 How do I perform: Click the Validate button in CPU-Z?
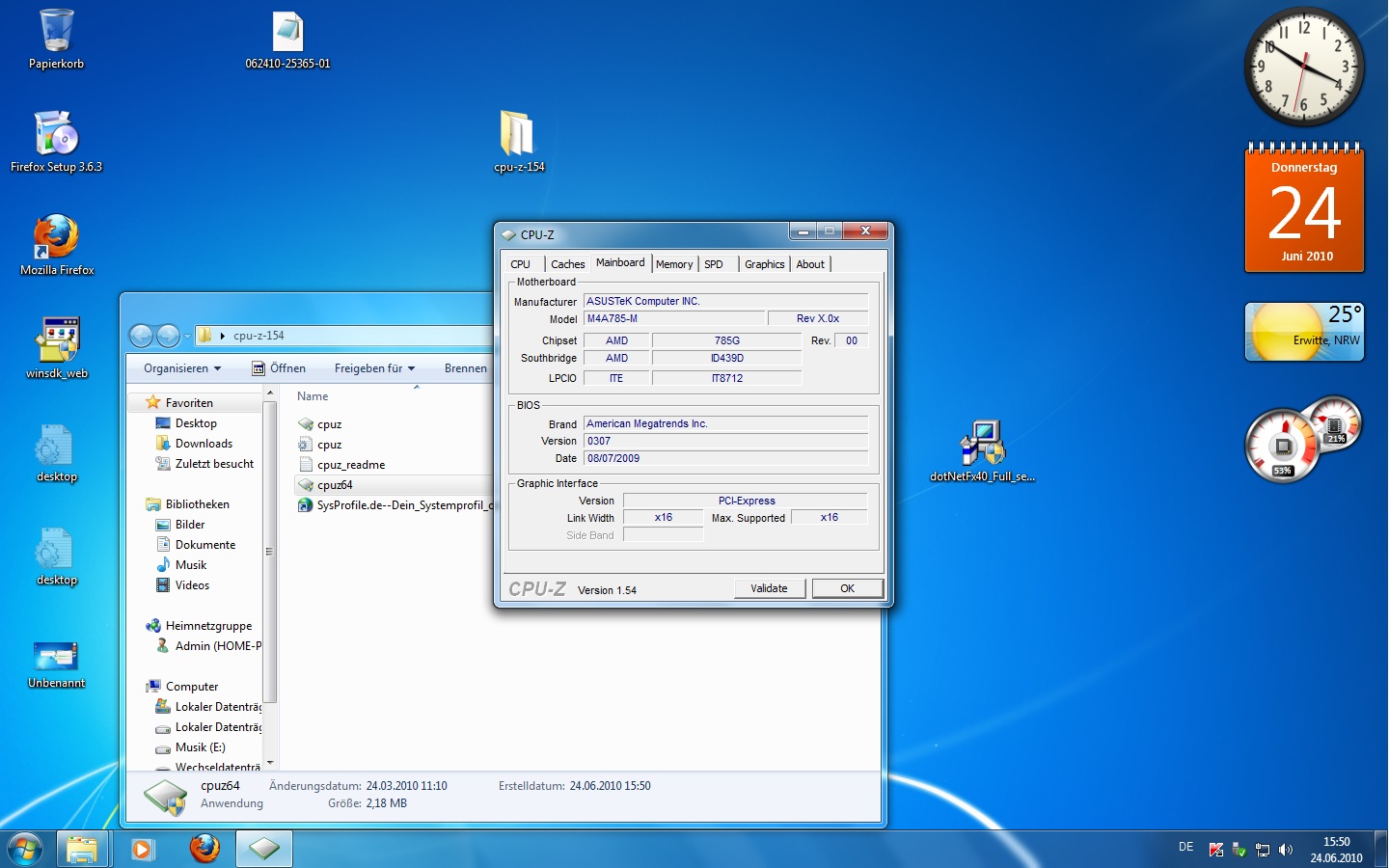click(x=769, y=588)
